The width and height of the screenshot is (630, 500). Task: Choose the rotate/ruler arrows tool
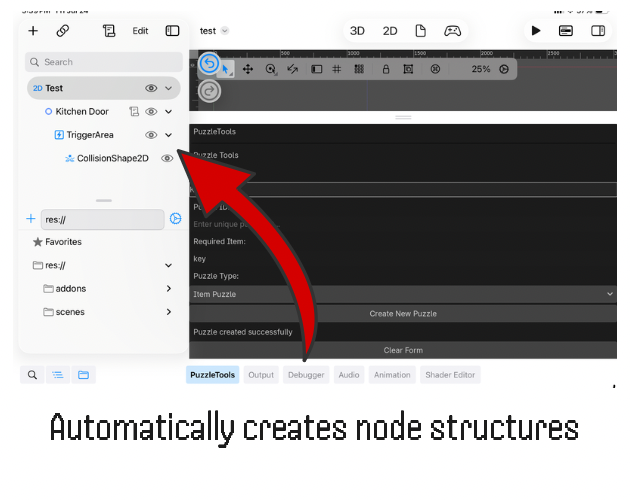pos(292,70)
